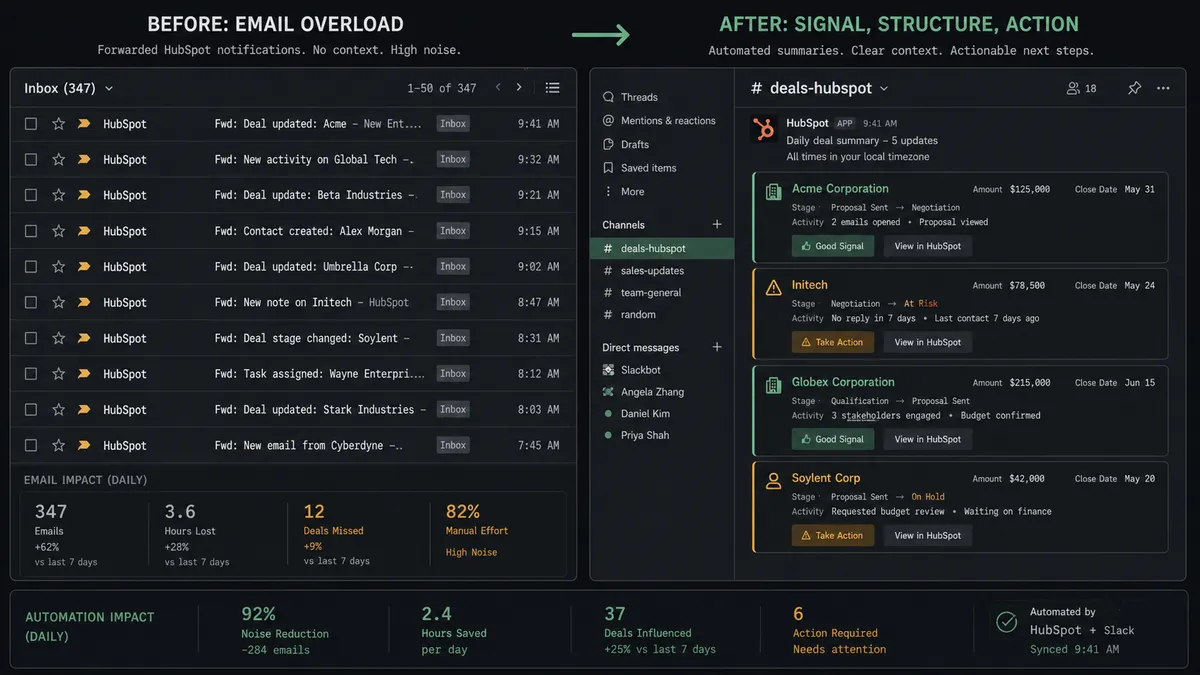The width and height of the screenshot is (1200, 675).
Task: Select checkbox for 'Task assigned: Wayne Enterpri' email
Action: 31,374
